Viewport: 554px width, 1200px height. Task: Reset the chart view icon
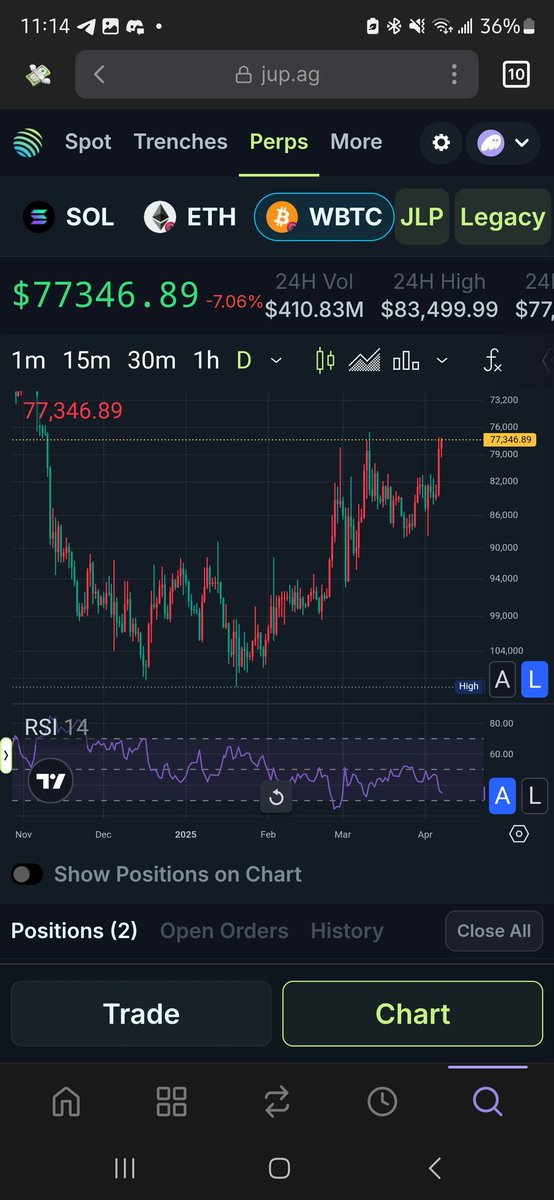tap(276, 797)
